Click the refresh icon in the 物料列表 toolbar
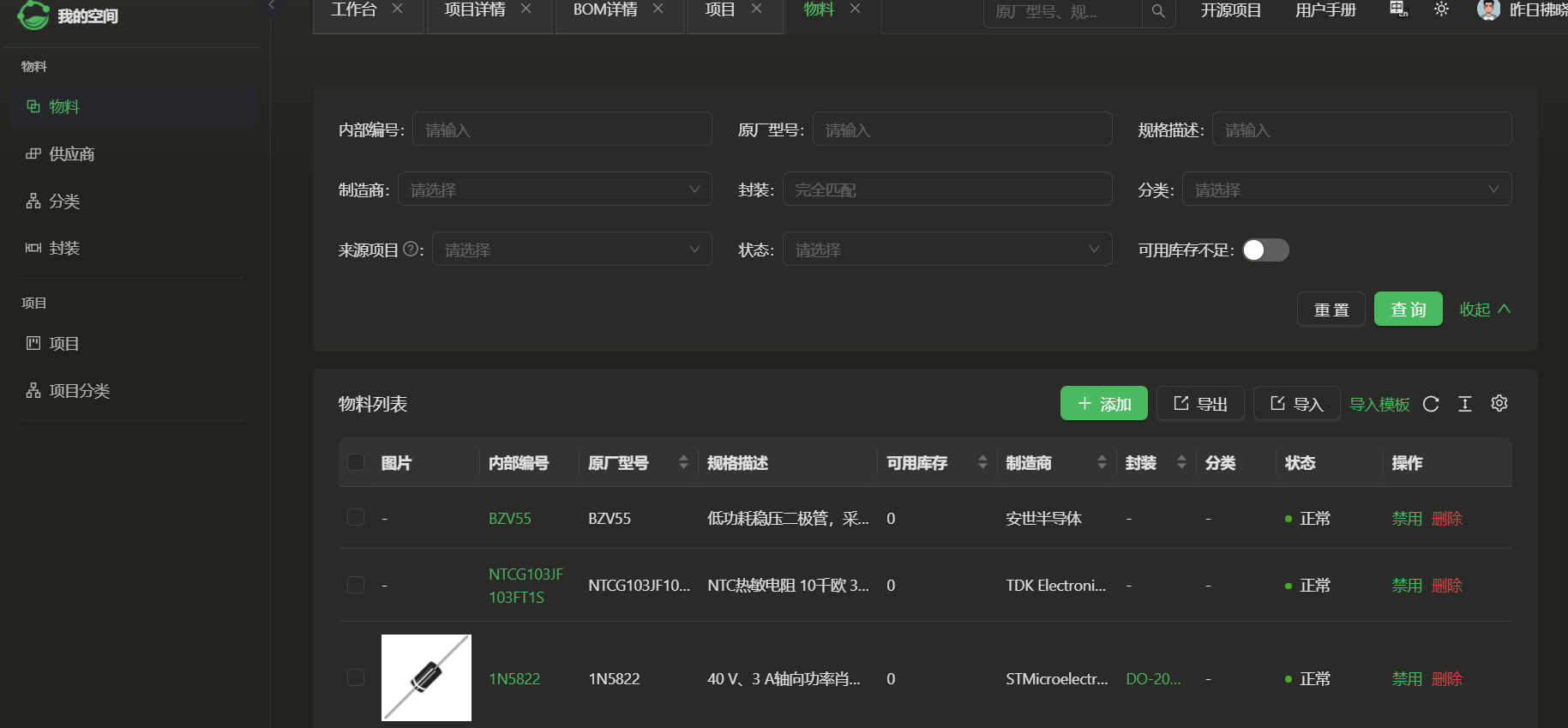The height and width of the screenshot is (728, 1568). click(x=1431, y=404)
